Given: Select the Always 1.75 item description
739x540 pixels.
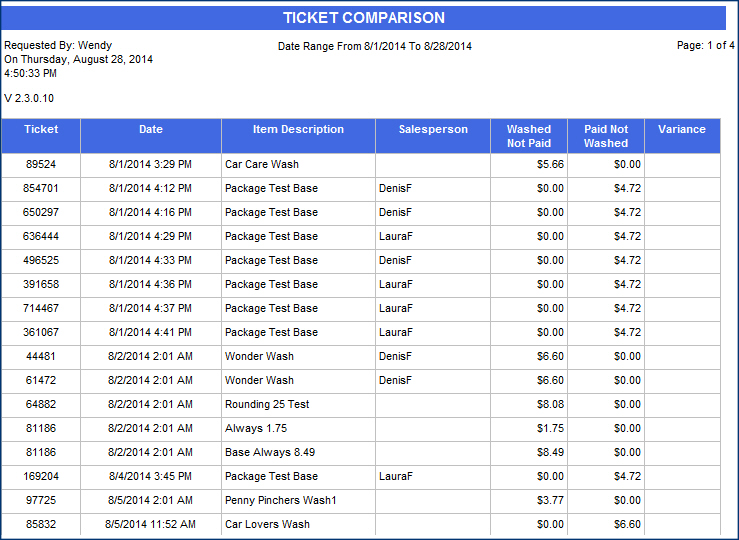Looking at the screenshot, I should 256,428.
